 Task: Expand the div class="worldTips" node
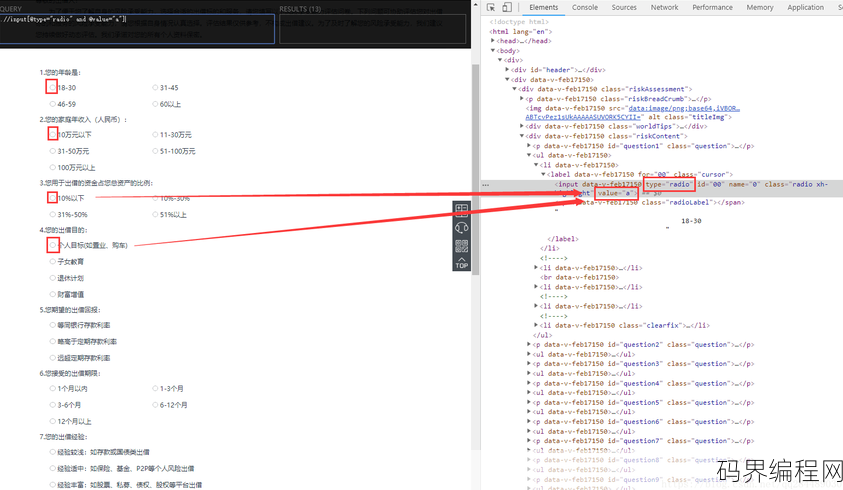point(521,126)
